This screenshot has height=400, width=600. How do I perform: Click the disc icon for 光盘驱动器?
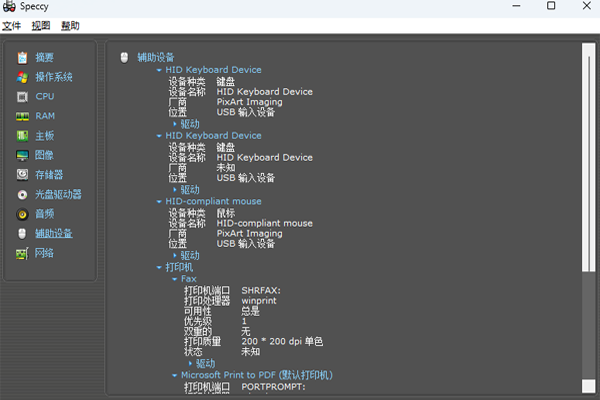(22, 194)
